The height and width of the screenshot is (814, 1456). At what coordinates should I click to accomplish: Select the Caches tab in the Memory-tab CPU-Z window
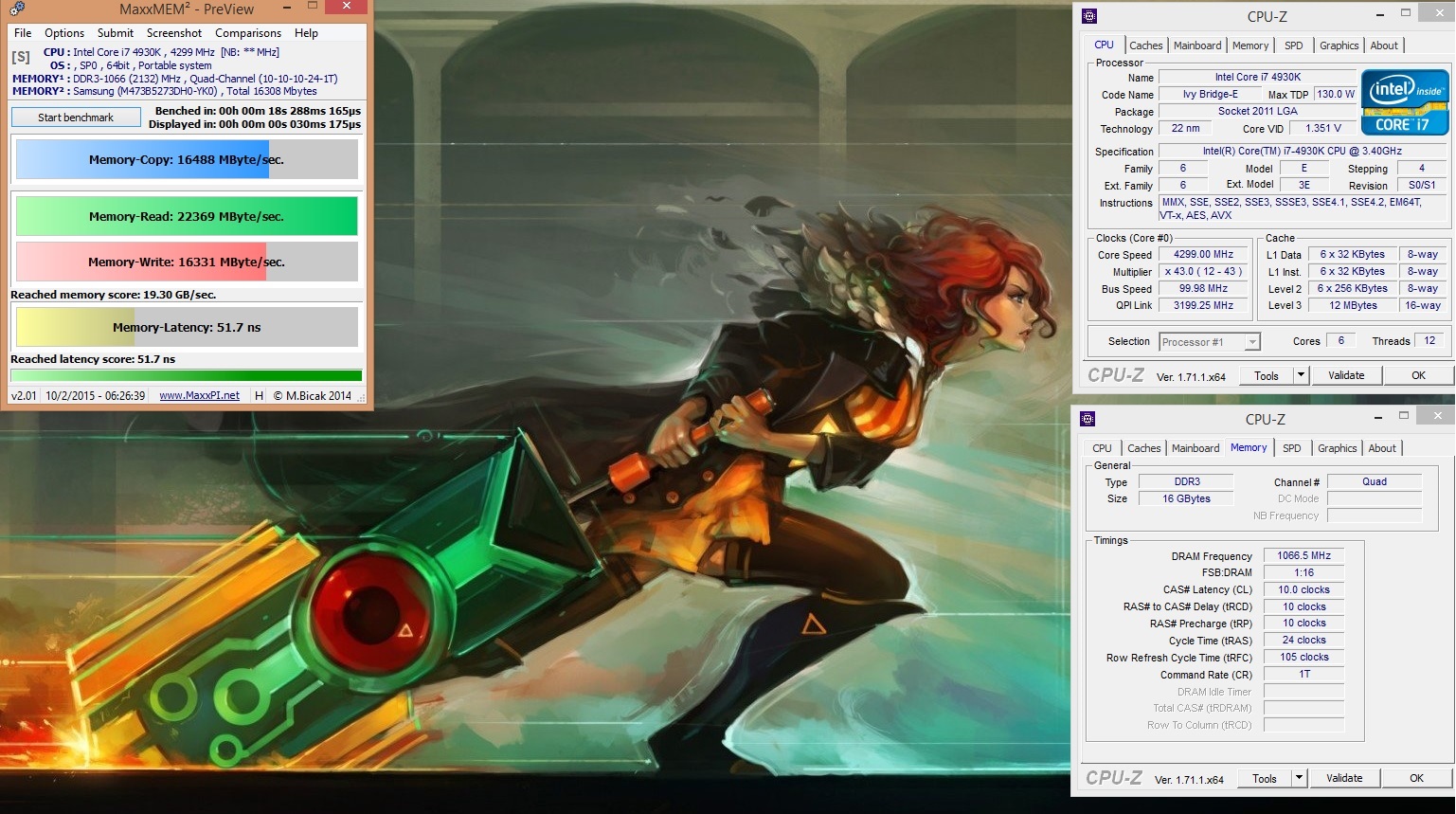coord(1144,448)
